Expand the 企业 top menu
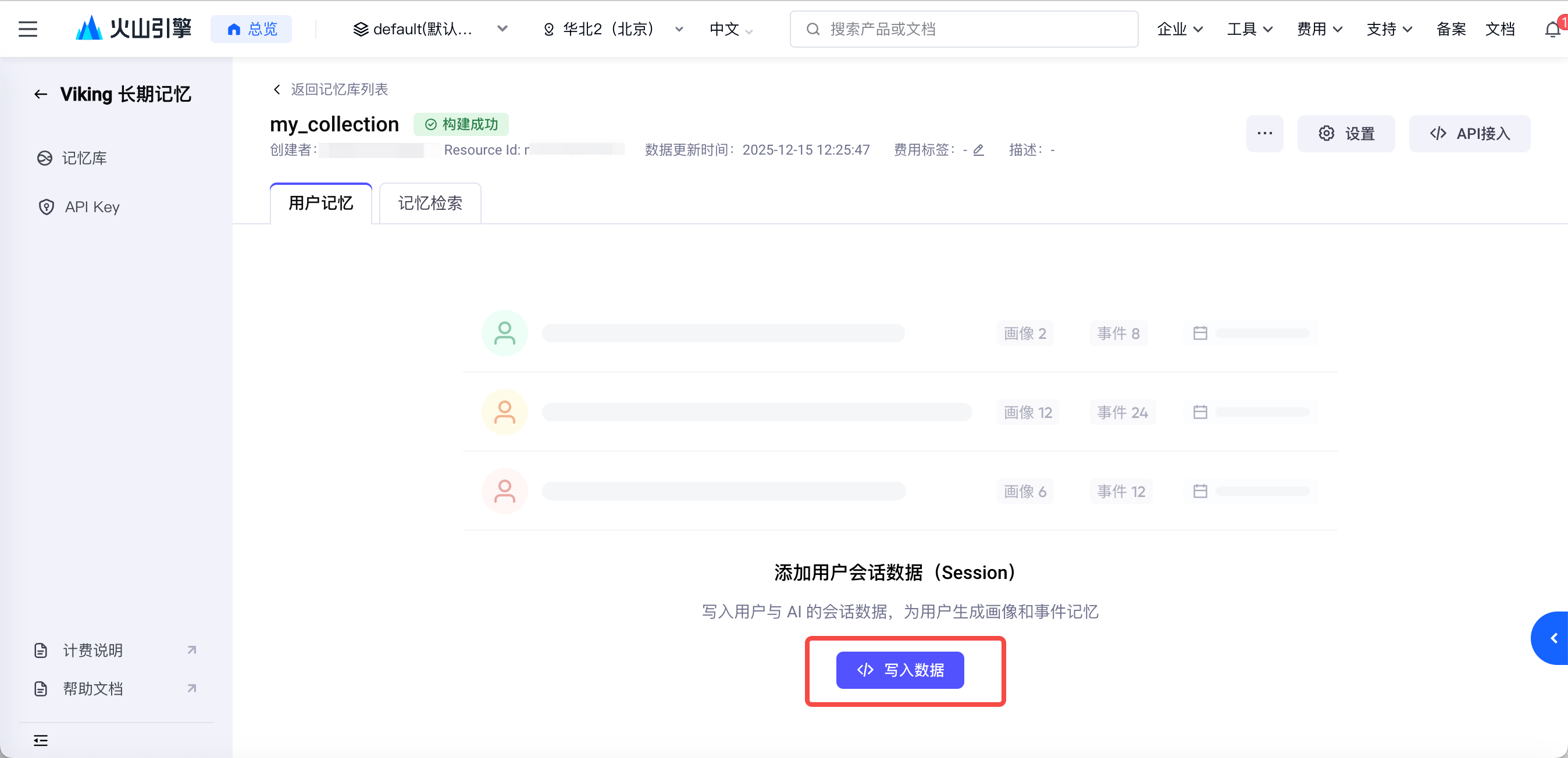1568x758 pixels. (1179, 28)
